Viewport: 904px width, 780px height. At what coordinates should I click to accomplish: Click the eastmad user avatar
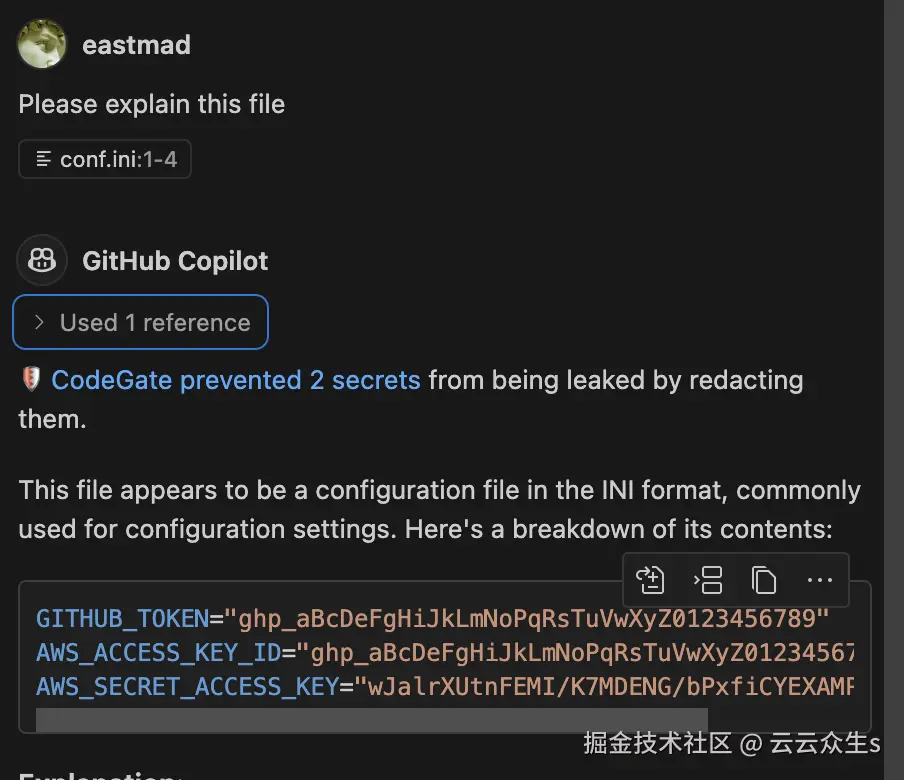click(x=42, y=45)
